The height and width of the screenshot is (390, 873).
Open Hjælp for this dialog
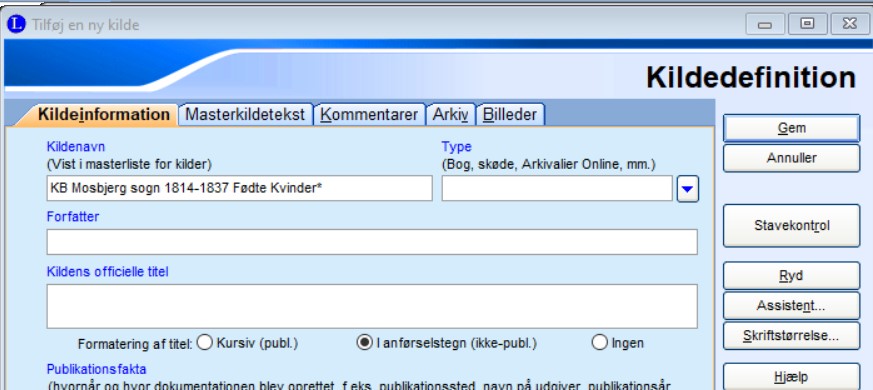click(x=791, y=377)
